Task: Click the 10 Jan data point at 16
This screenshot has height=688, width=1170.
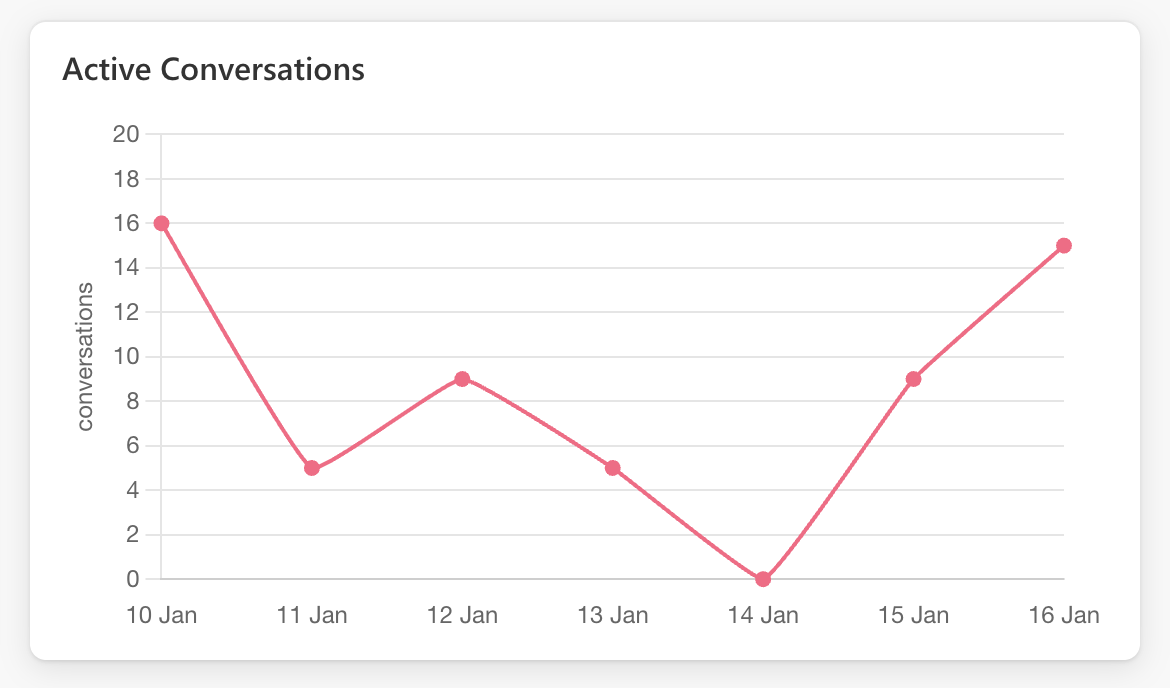Action: click(161, 223)
